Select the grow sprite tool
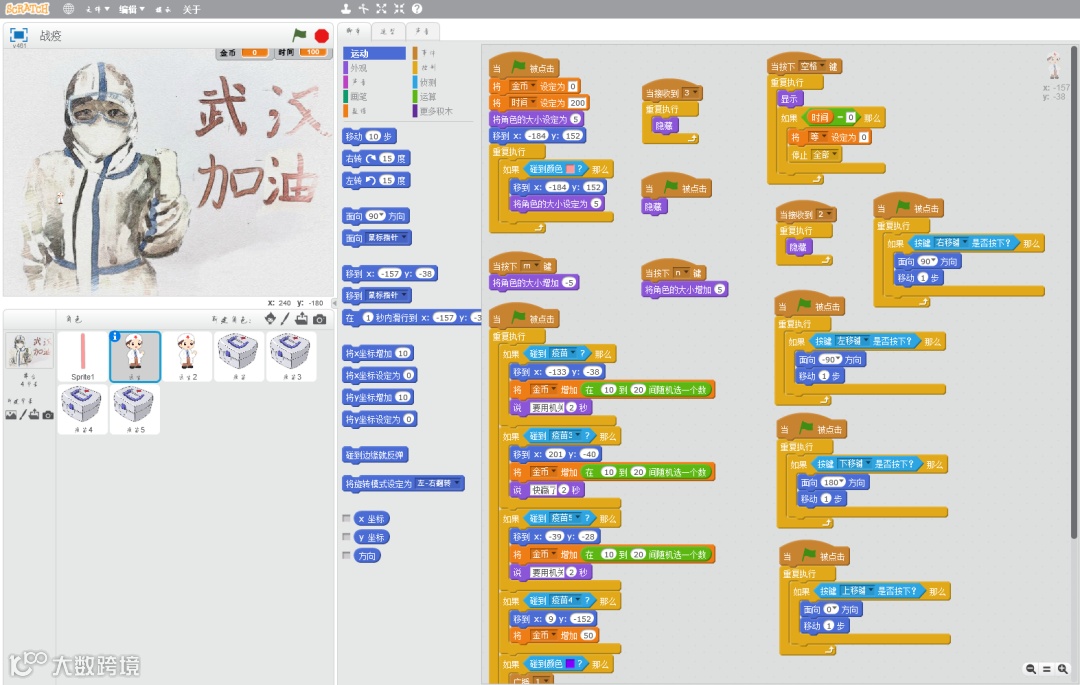The width and height of the screenshot is (1080, 685). (x=381, y=9)
